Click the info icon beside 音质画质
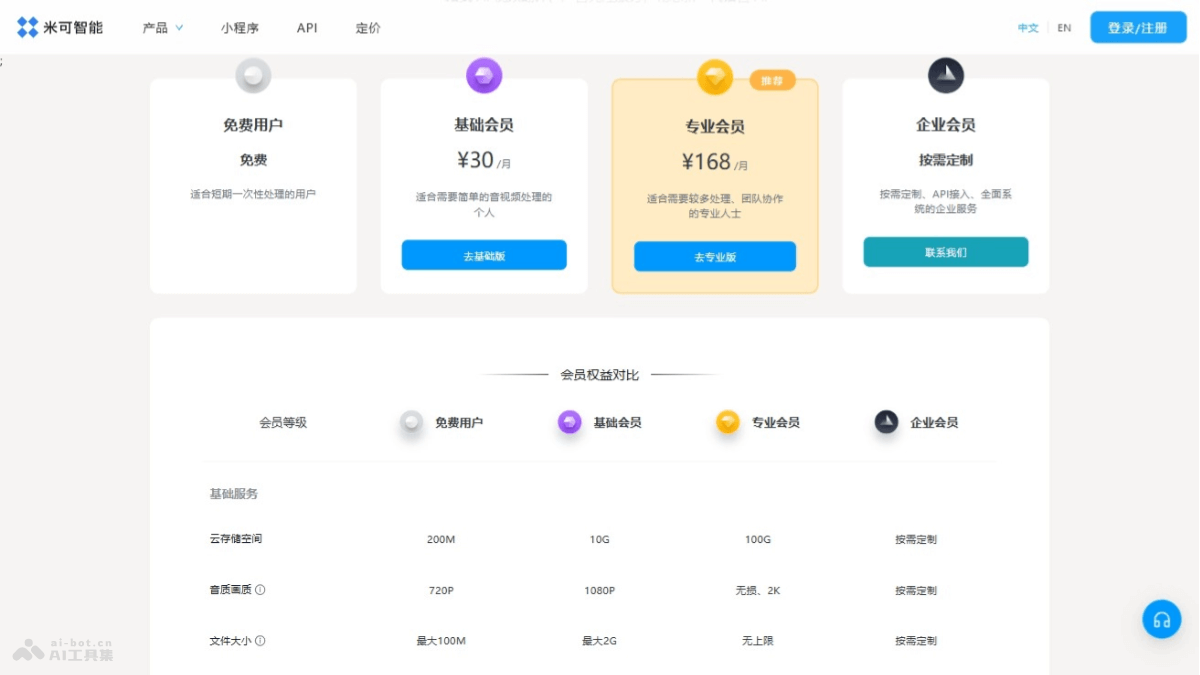Viewport: 1200px width, 675px height. click(x=262, y=589)
